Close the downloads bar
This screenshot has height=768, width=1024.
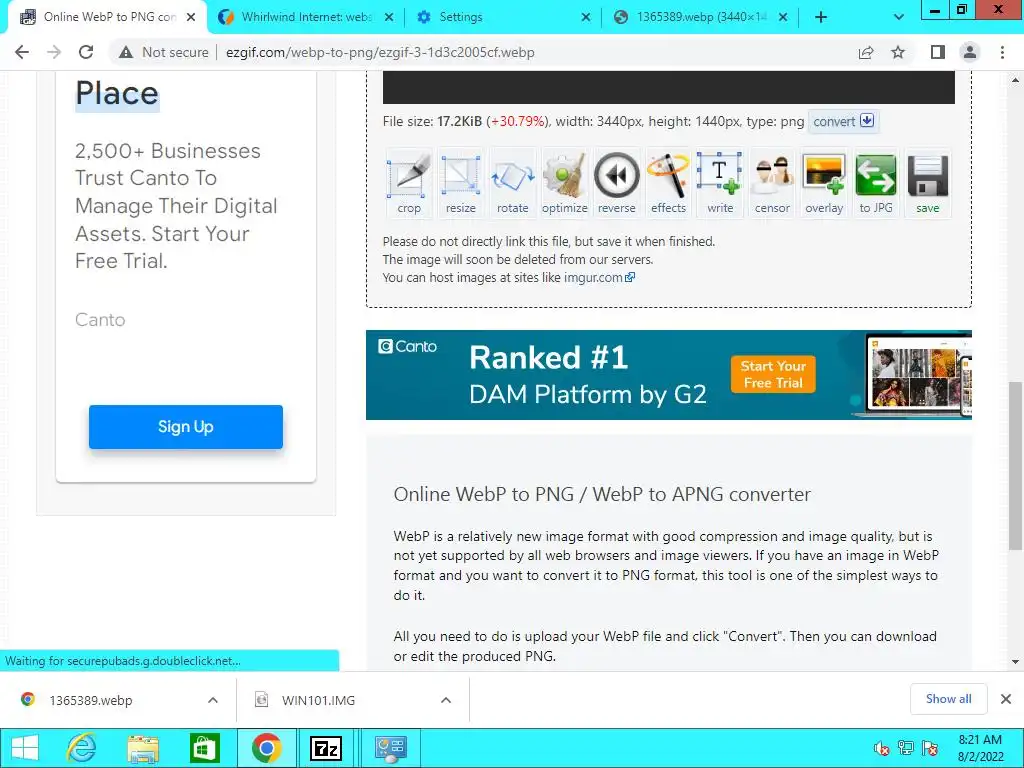(x=1006, y=699)
